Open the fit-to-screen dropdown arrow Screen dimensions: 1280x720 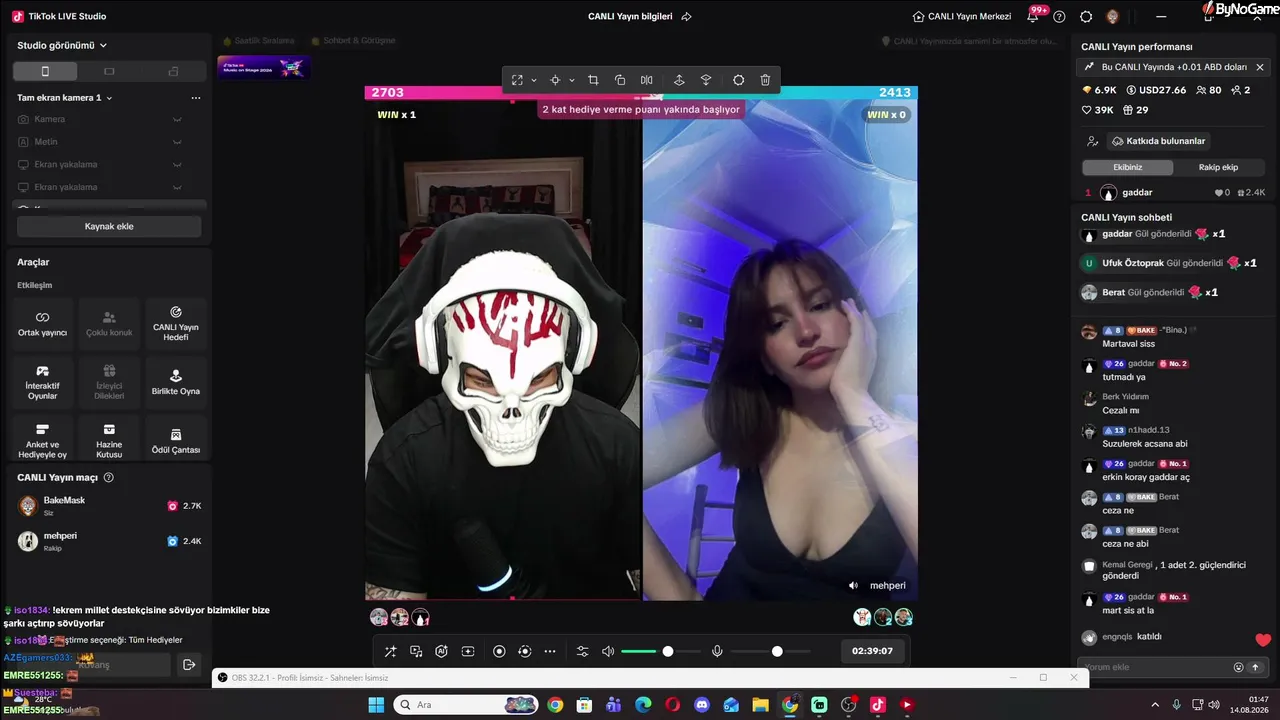[x=534, y=80]
